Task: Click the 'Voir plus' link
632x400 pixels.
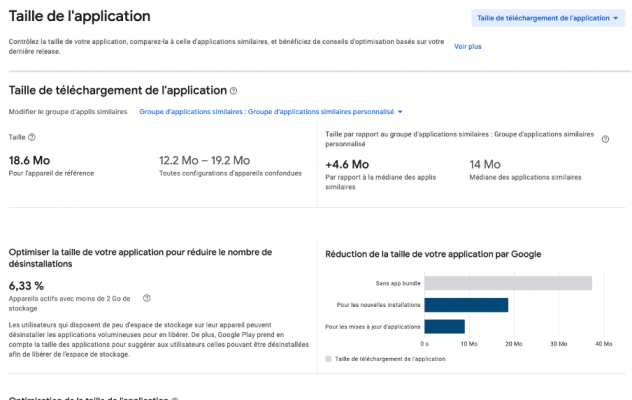Action: click(467, 46)
